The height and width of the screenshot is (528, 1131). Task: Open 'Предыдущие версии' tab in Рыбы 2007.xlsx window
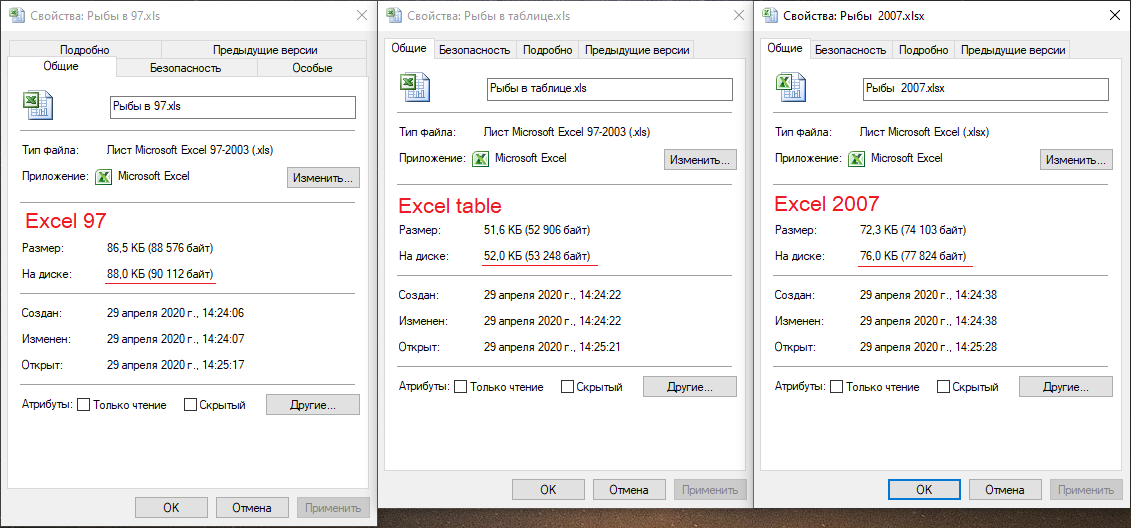point(1011,50)
